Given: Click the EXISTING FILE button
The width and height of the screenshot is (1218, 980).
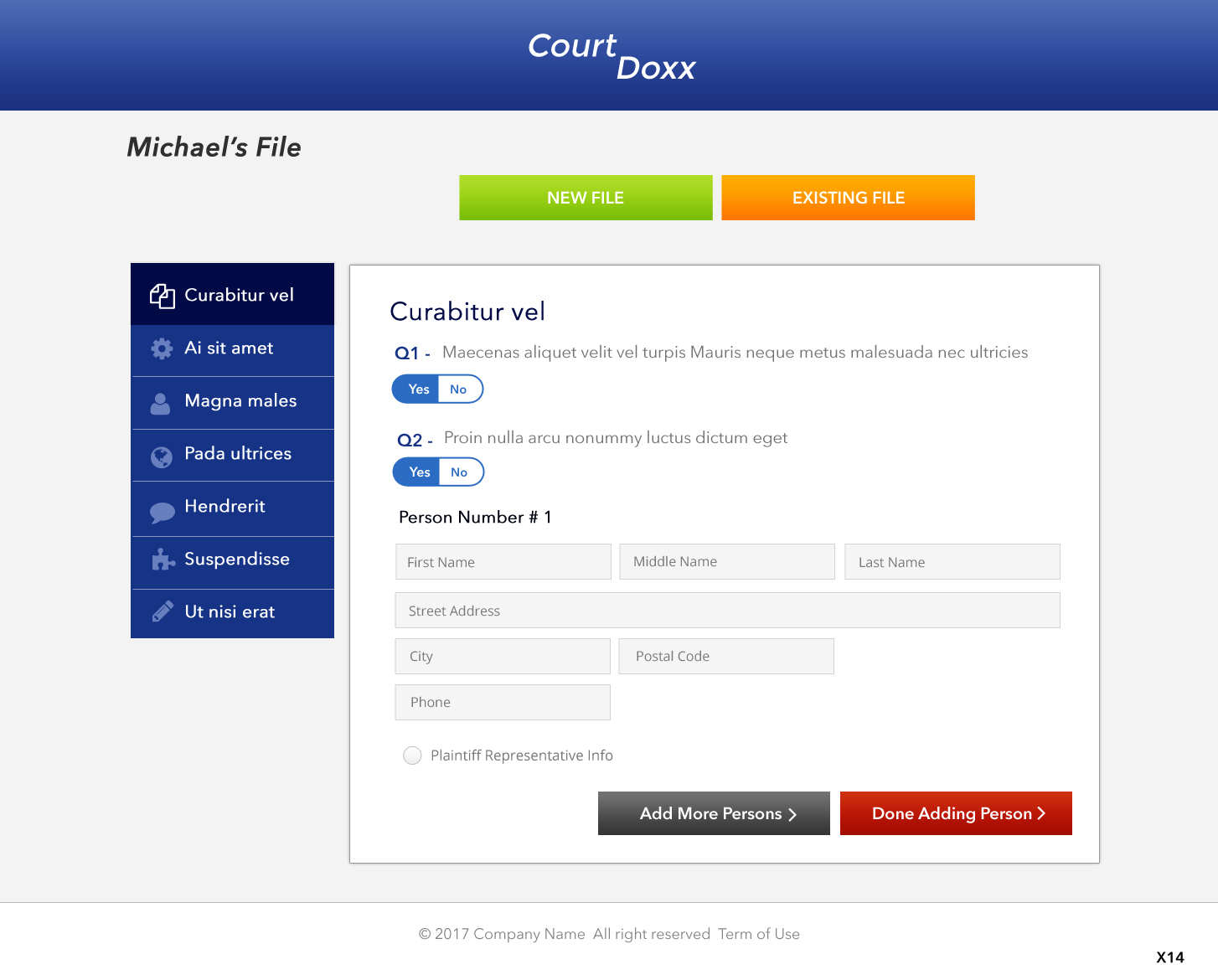Looking at the screenshot, I should pyautogui.click(x=848, y=198).
